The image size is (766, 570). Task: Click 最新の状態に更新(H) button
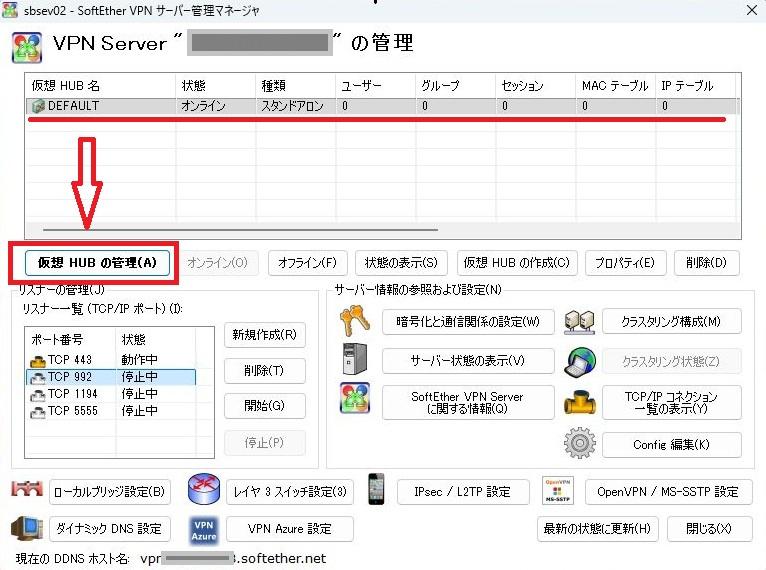pos(597,528)
